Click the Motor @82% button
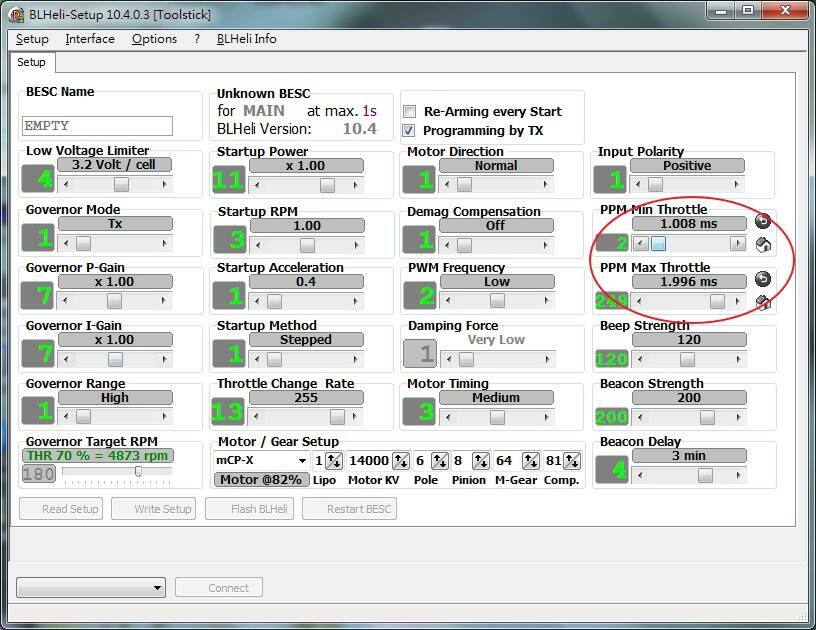 [x=261, y=480]
